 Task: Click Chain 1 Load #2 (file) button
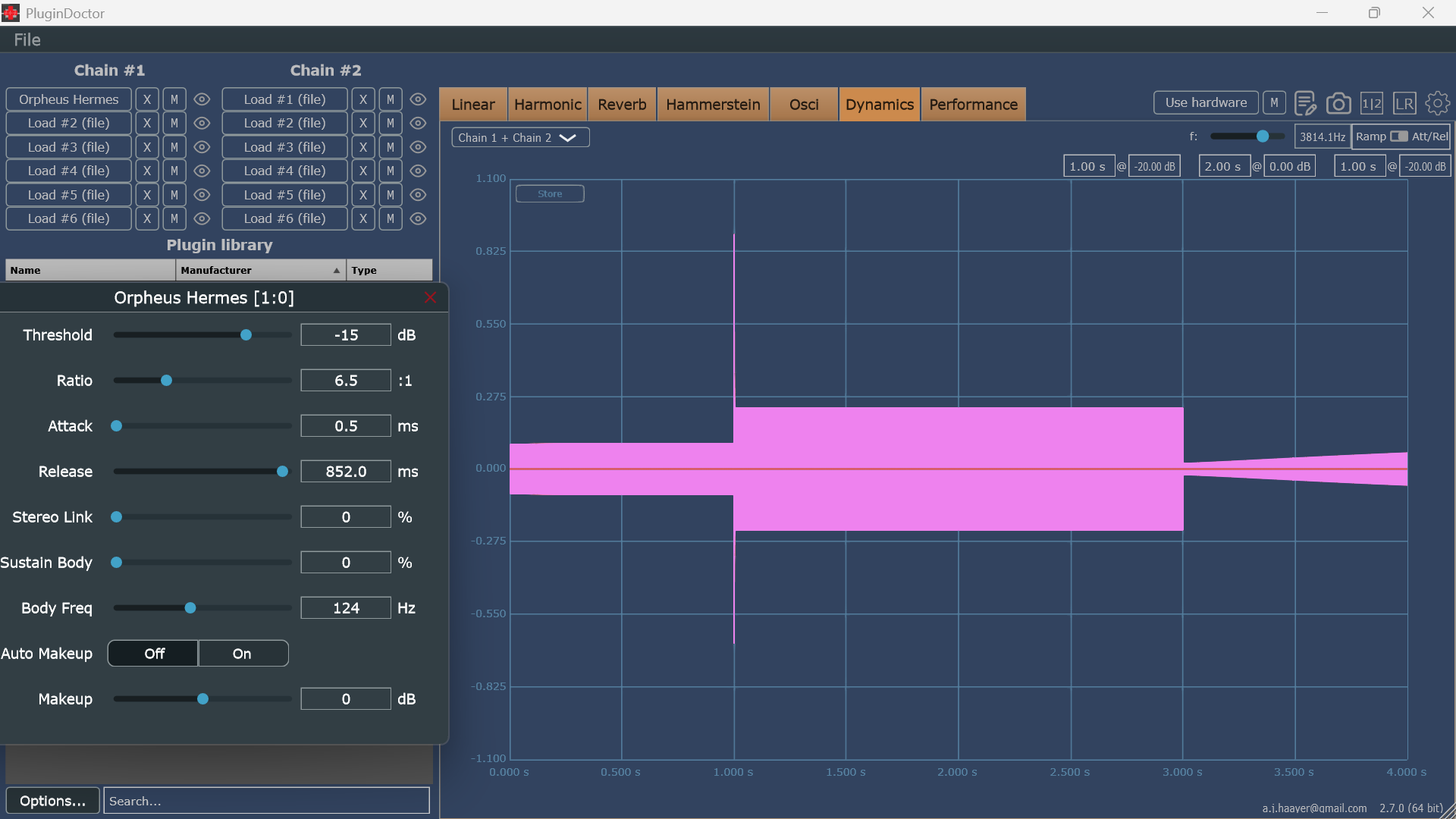69,123
